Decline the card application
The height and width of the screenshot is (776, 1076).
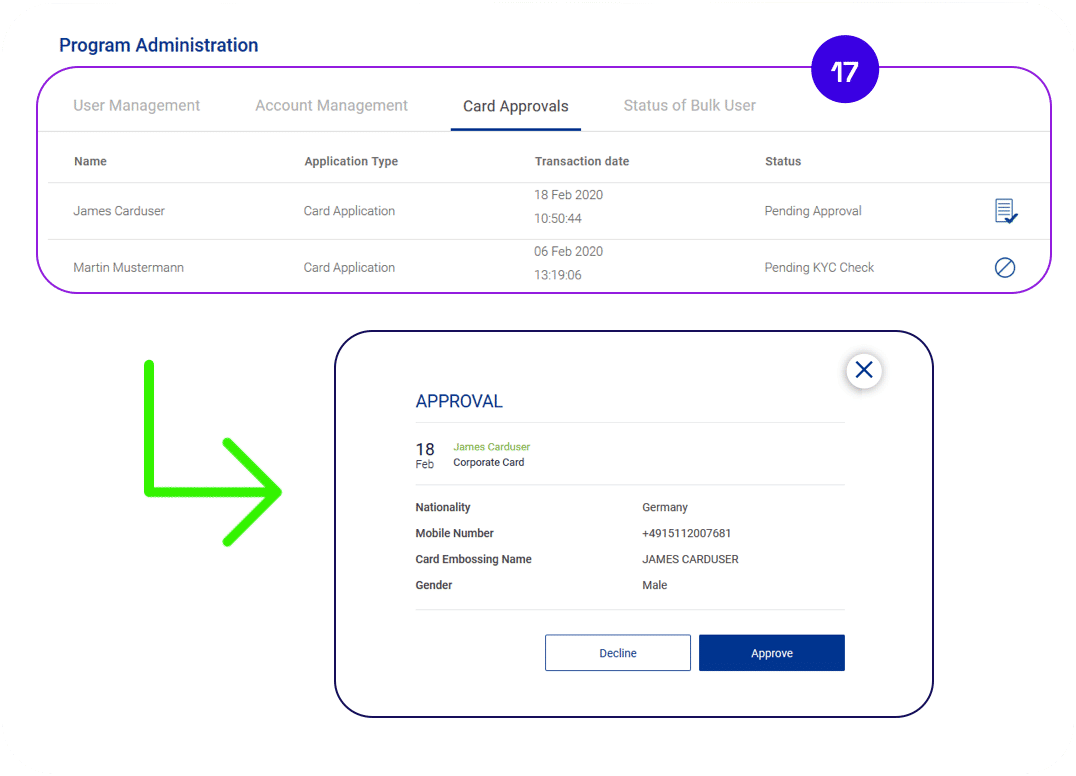point(618,652)
